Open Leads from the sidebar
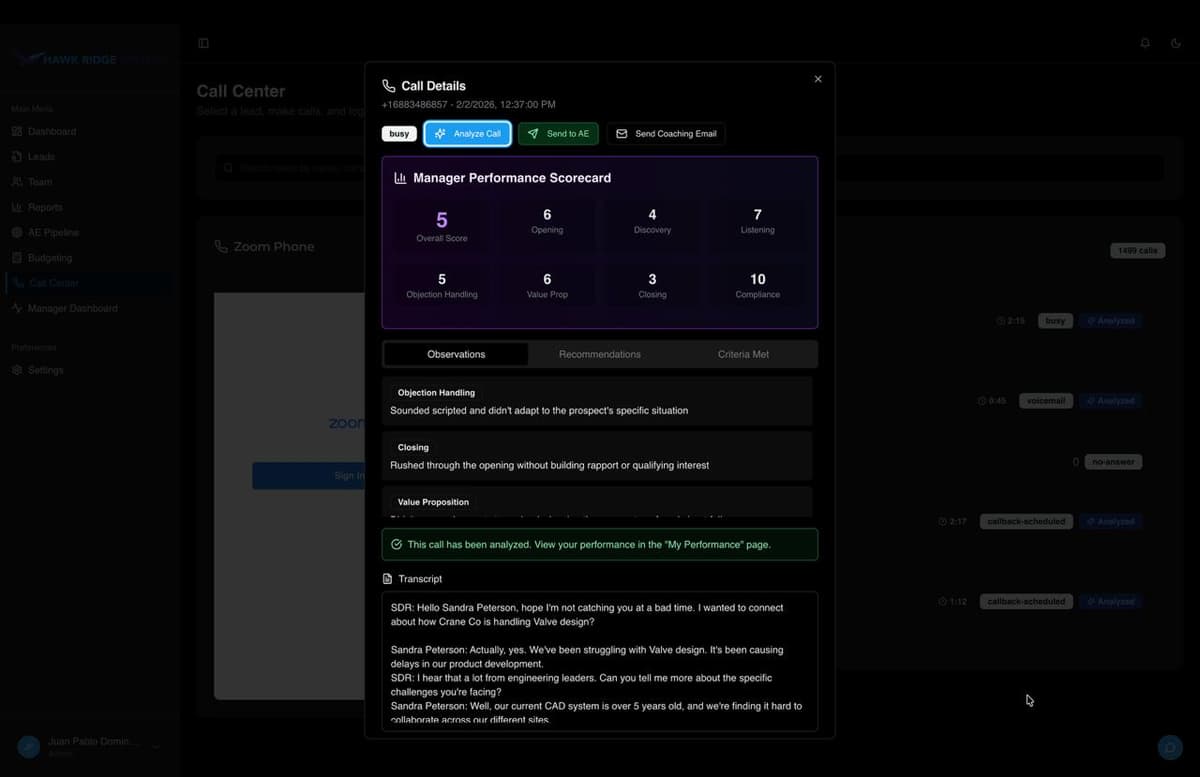Screen dimensions: 1200x777 [17, 156]
